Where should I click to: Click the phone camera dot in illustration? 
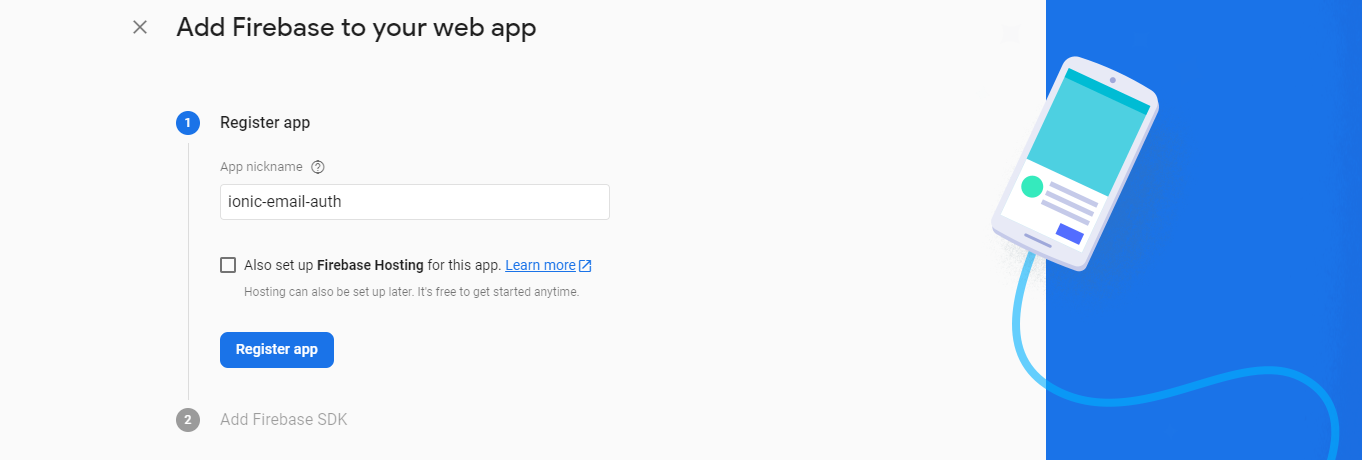[1112, 80]
